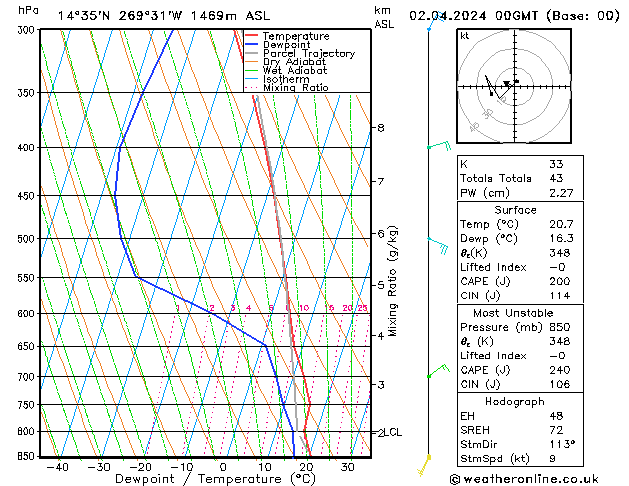The image size is (629, 486).
Task: Click the '-40' temperature axis label
Action: 57,467
